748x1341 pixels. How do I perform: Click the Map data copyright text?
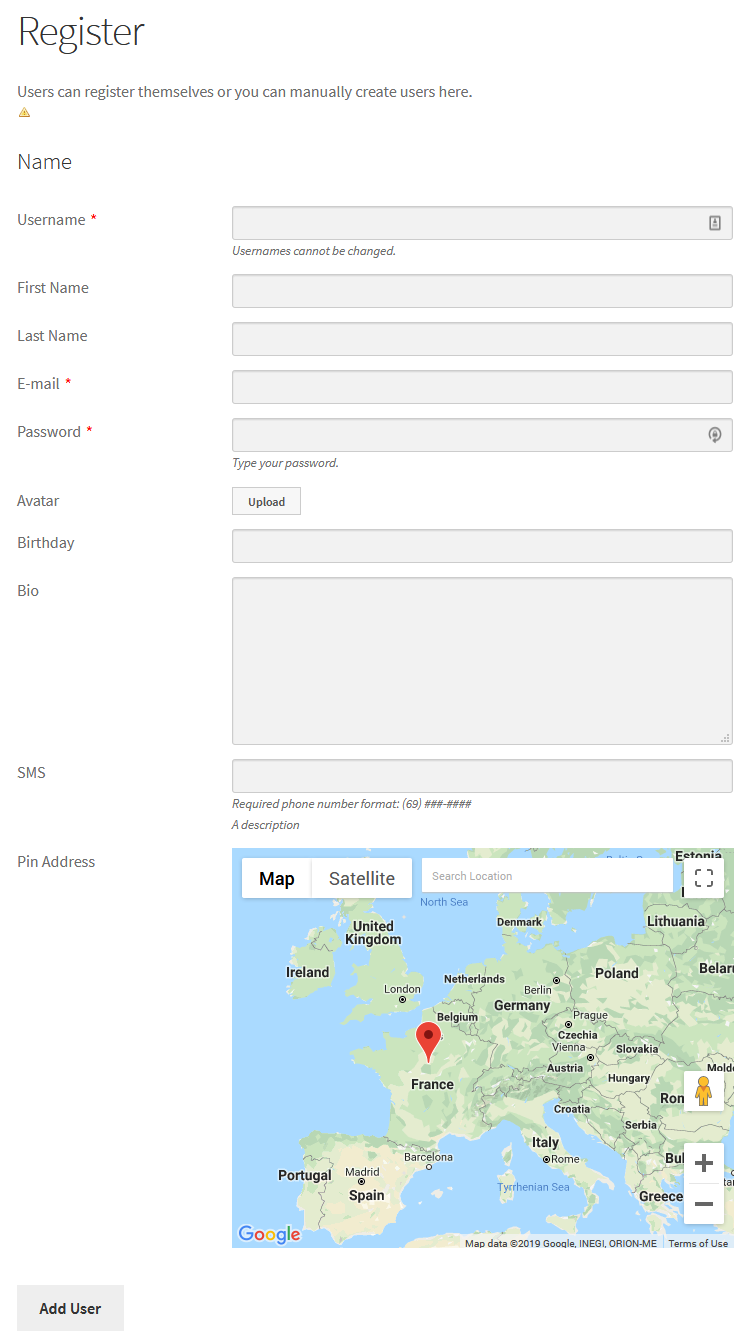coord(561,1243)
